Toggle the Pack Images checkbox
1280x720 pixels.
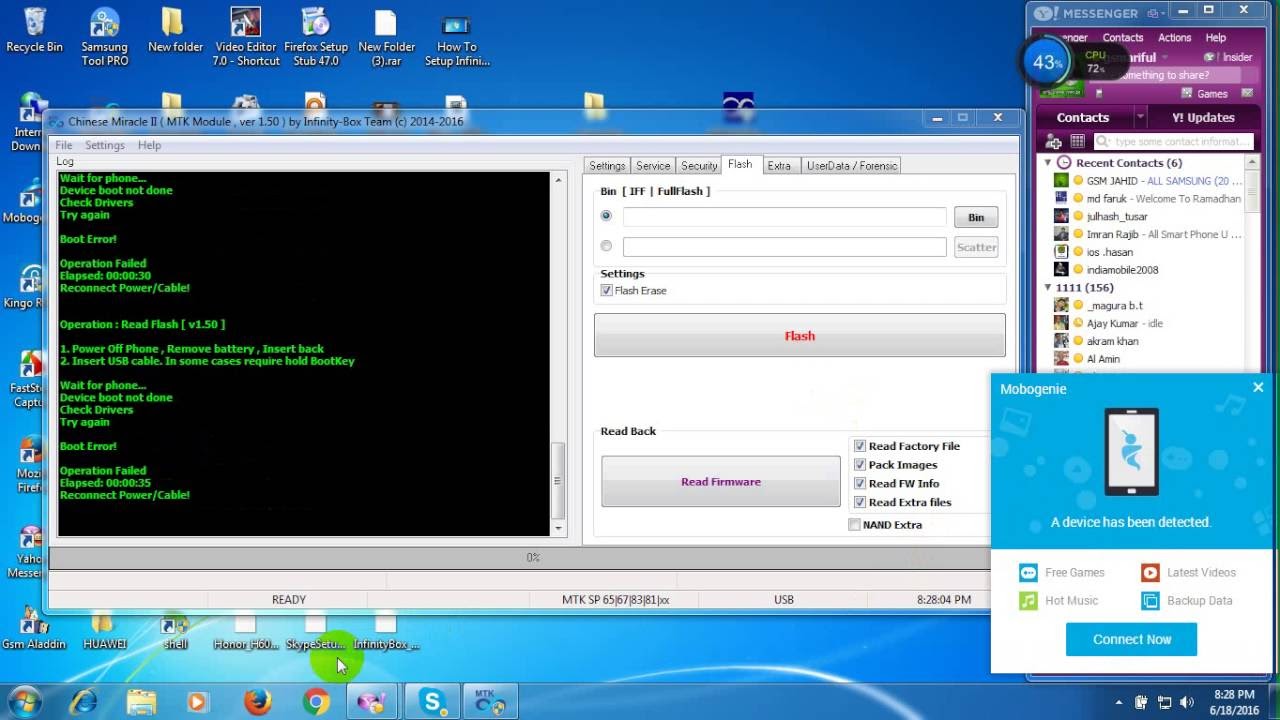click(x=859, y=465)
